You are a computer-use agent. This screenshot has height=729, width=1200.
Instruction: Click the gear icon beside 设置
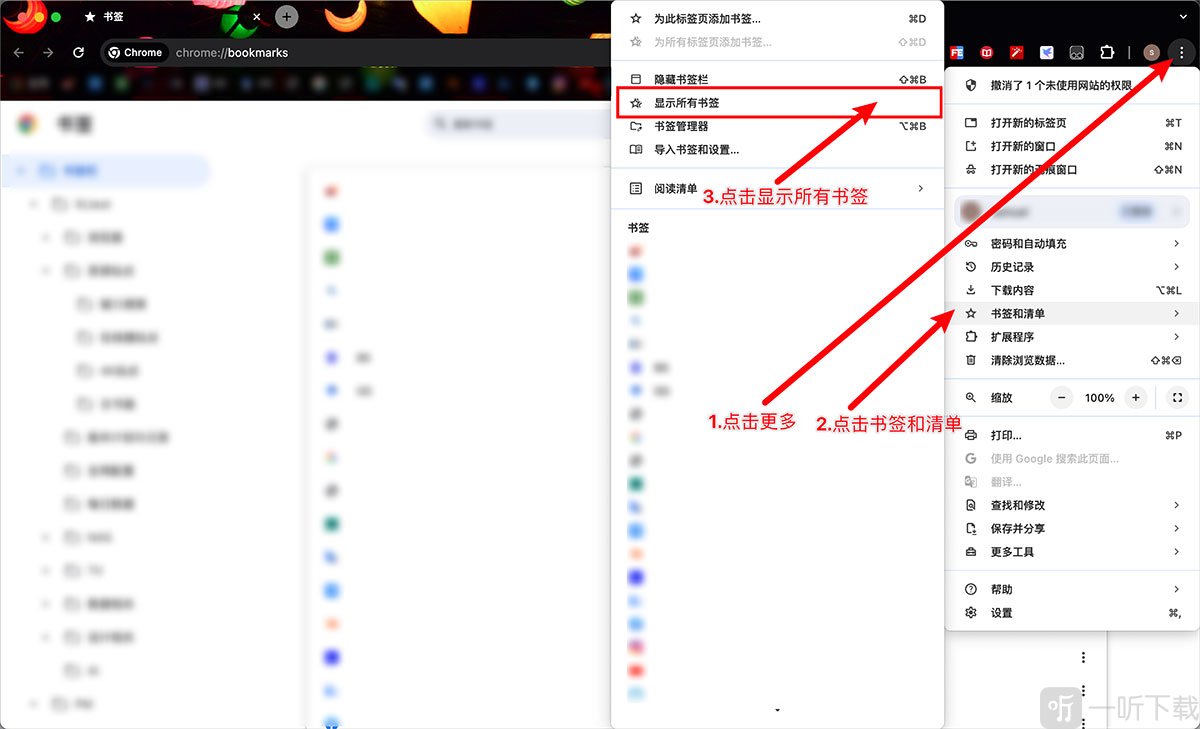(x=971, y=613)
